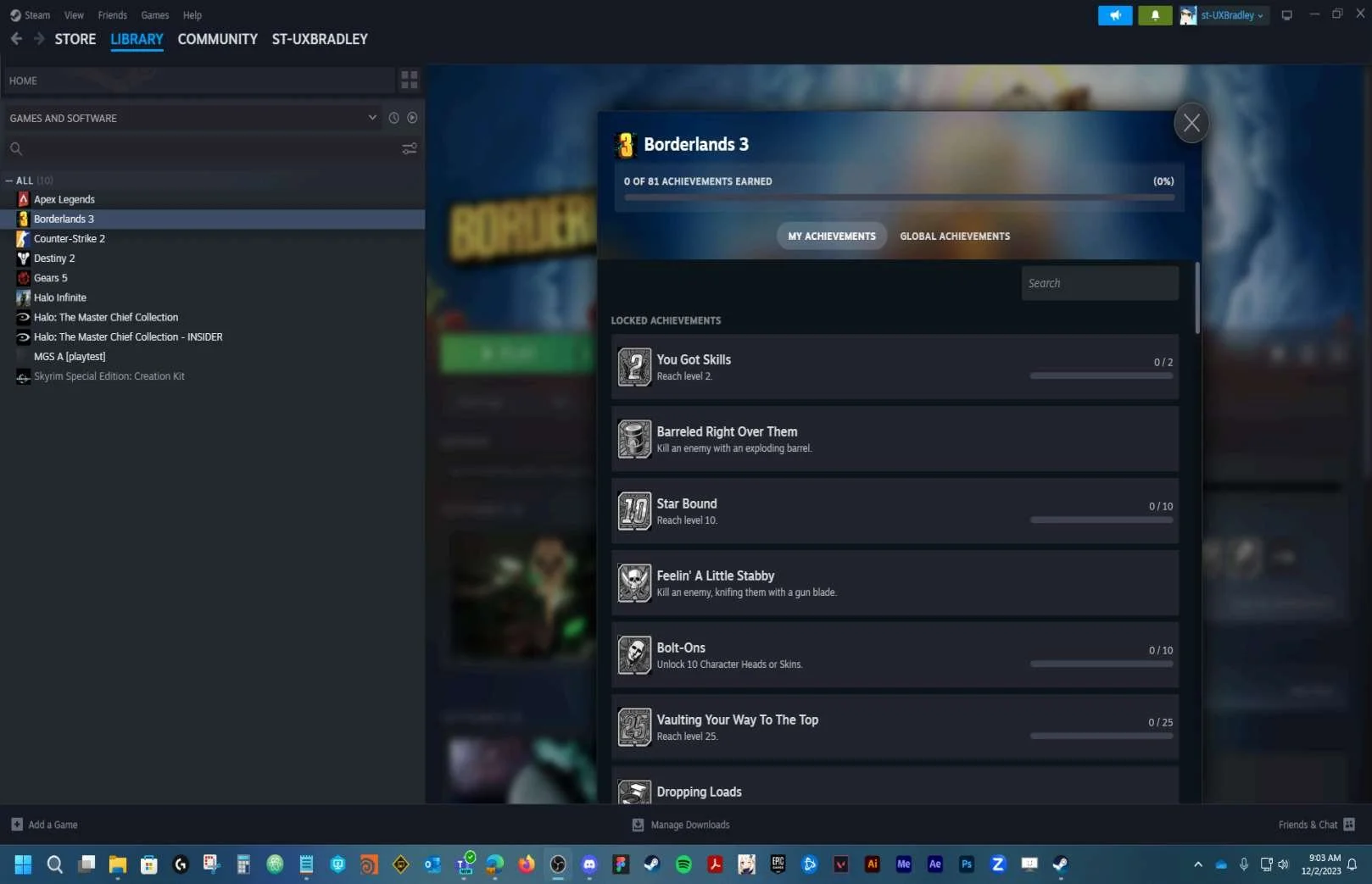Screen dimensions: 1372x884
Task: Open the View menu
Action: click(74, 15)
